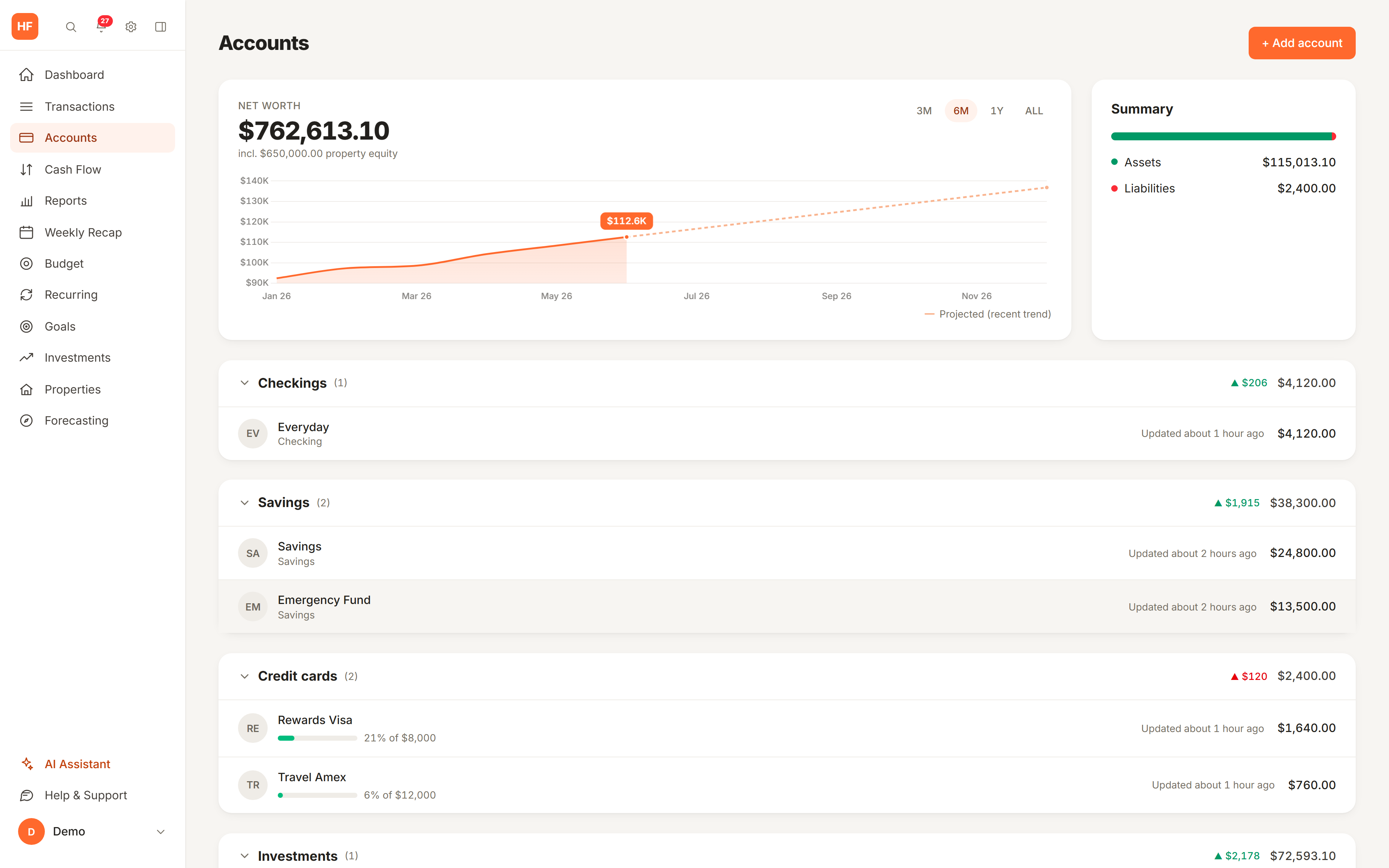The image size is (1389, 868).
Task: Open Weekly Recap page label
Action: 83,233
